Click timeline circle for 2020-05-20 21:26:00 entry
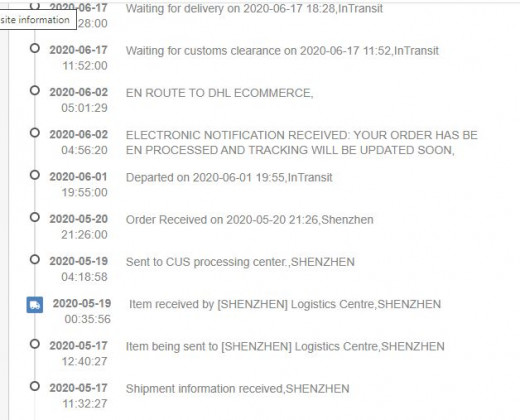 click(35, 217)
